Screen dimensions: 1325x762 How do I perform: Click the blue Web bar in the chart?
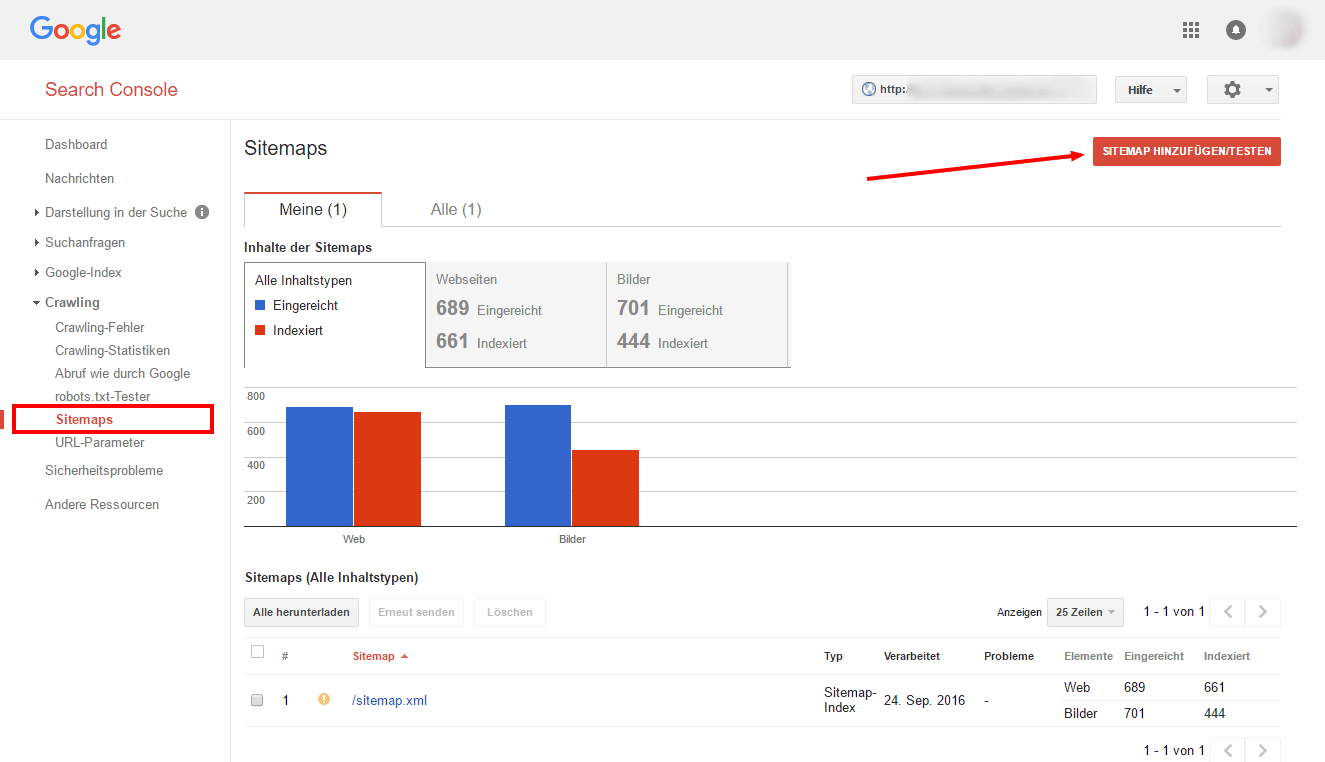pos(319,466)
